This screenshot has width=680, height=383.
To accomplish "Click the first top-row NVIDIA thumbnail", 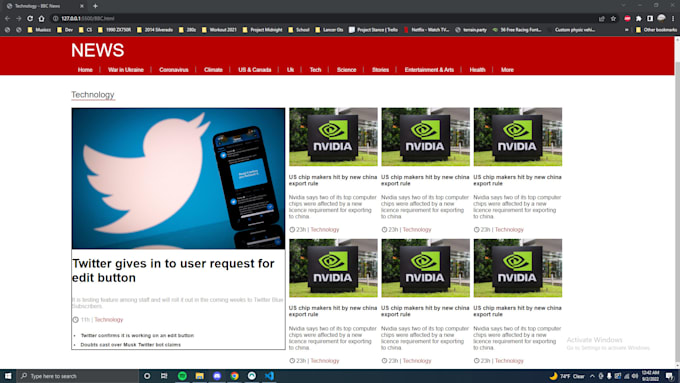I will (333, 137).
